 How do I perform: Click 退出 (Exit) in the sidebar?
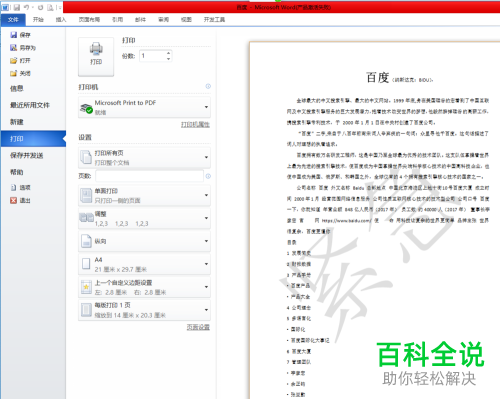point(20,200)
